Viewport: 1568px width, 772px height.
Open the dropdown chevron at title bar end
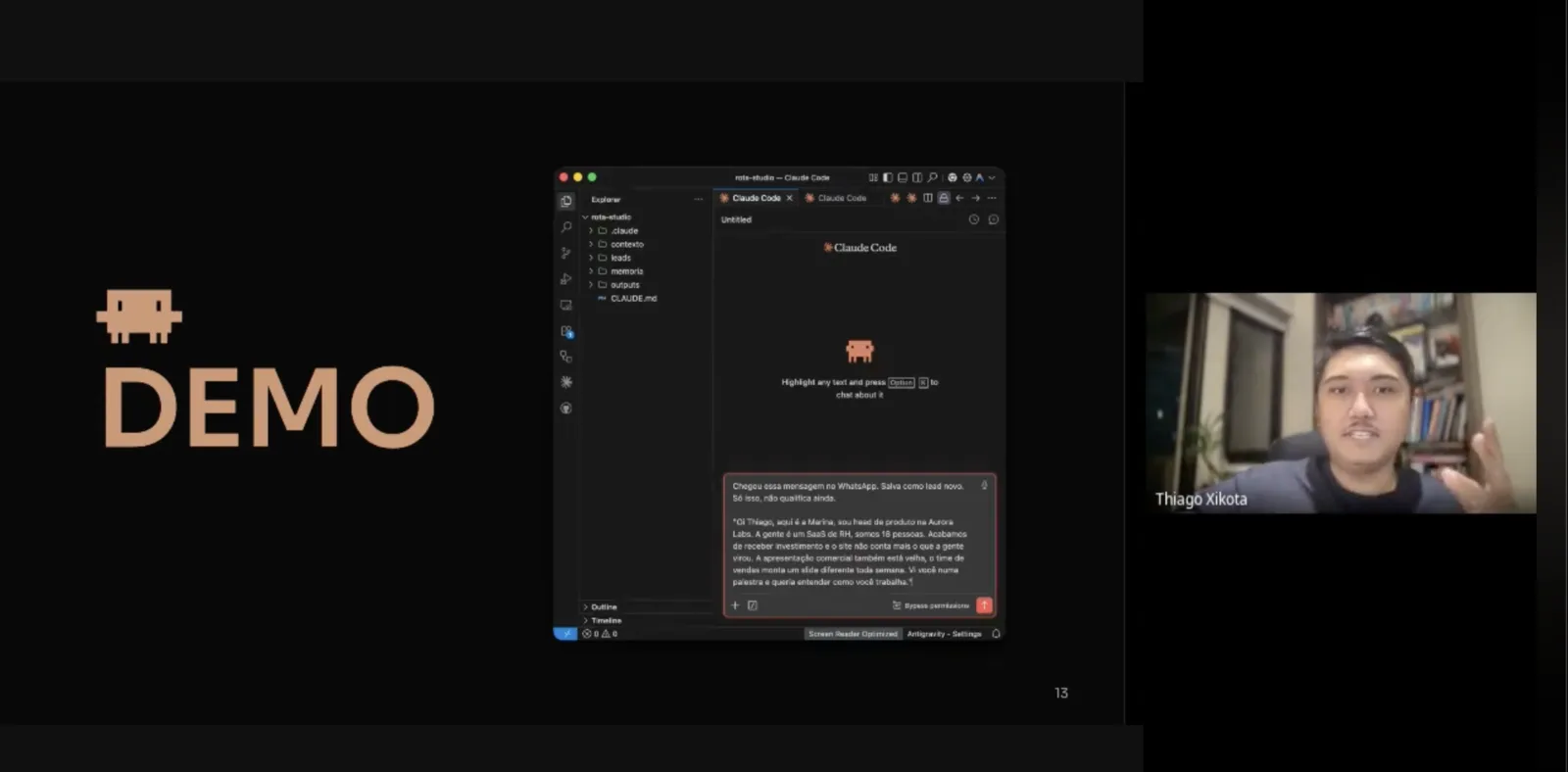pos(992,178)
